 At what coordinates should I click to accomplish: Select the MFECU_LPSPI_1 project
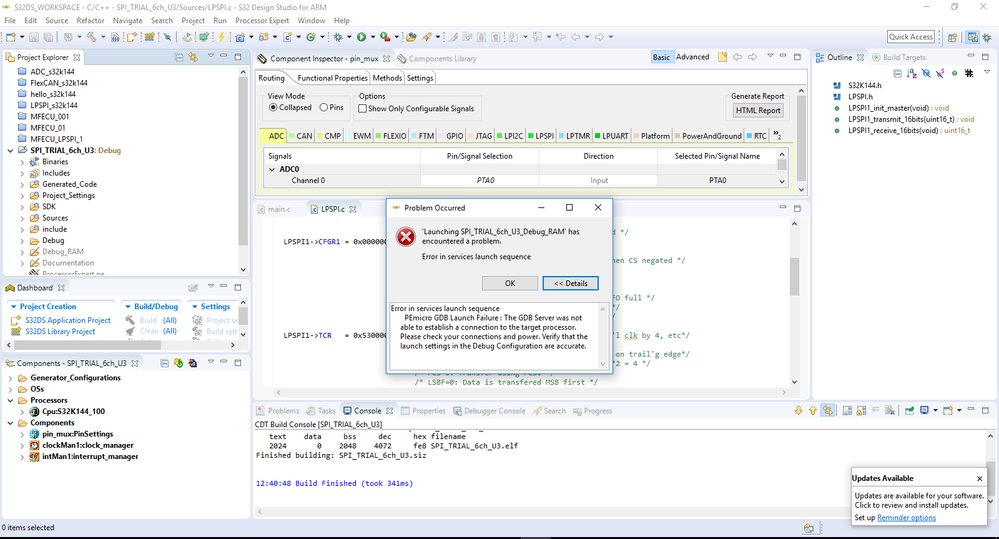pos(56,139)
